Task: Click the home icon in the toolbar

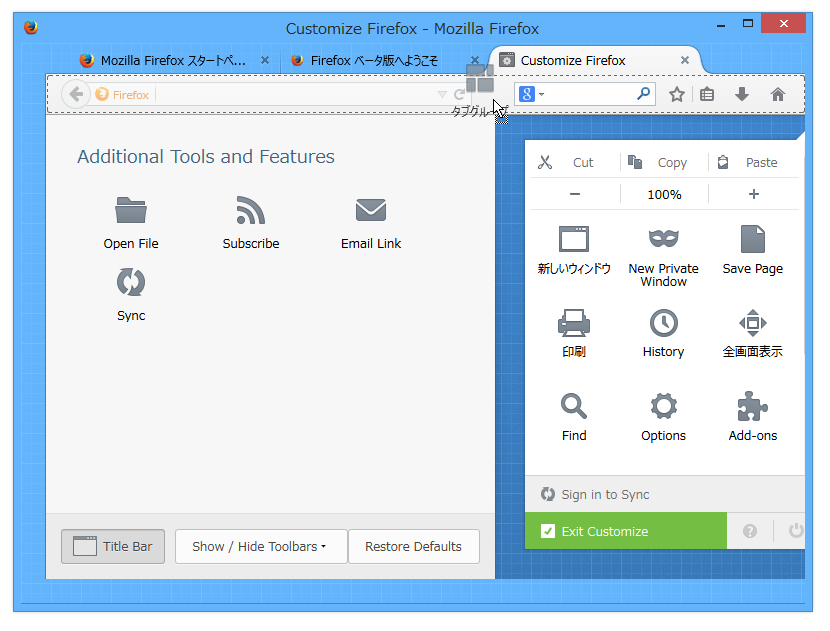Action: 778,95
